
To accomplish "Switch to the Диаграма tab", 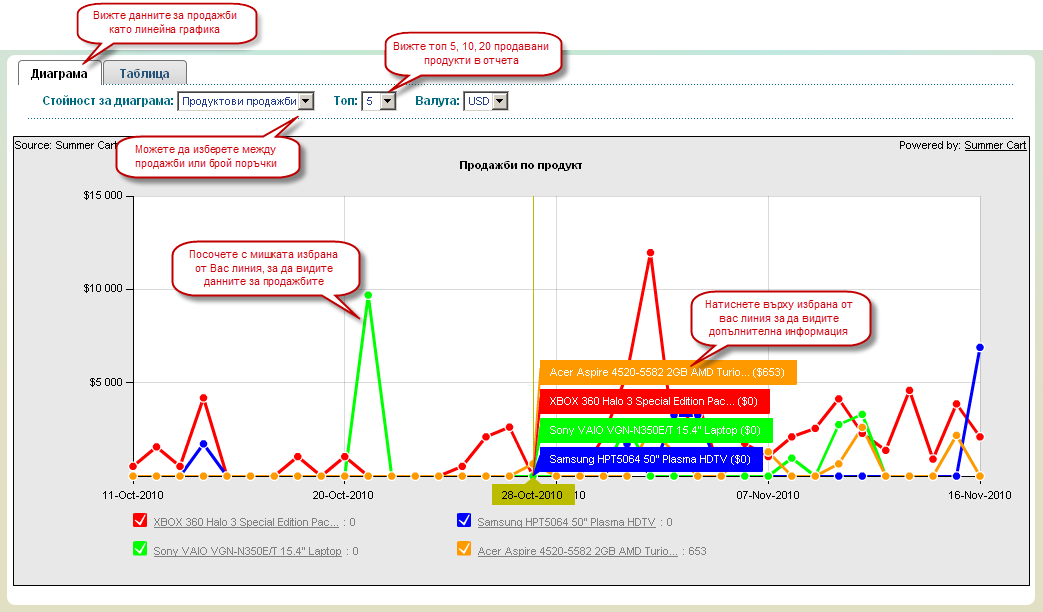I will pos(59,73).
